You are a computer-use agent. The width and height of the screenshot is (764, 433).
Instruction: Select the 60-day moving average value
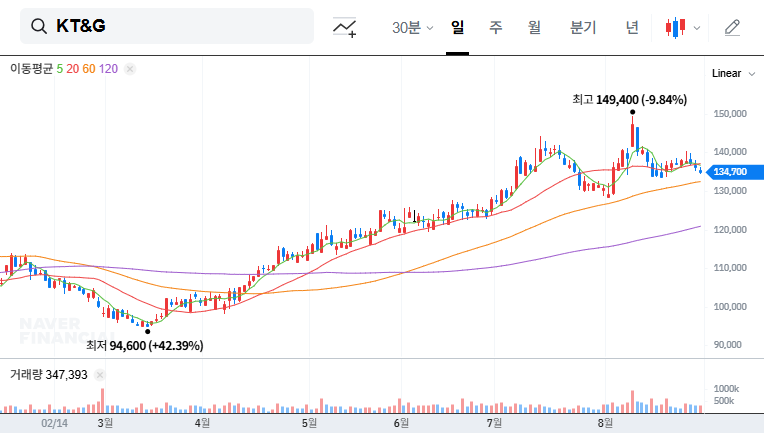click(x=89, y=69)
